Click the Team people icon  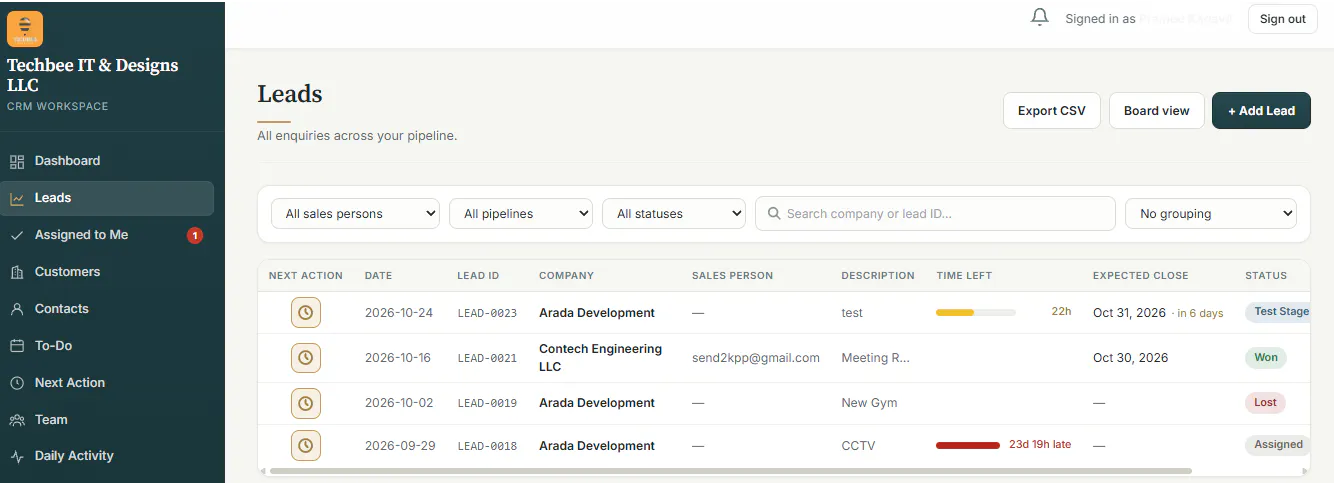[17, 420]
